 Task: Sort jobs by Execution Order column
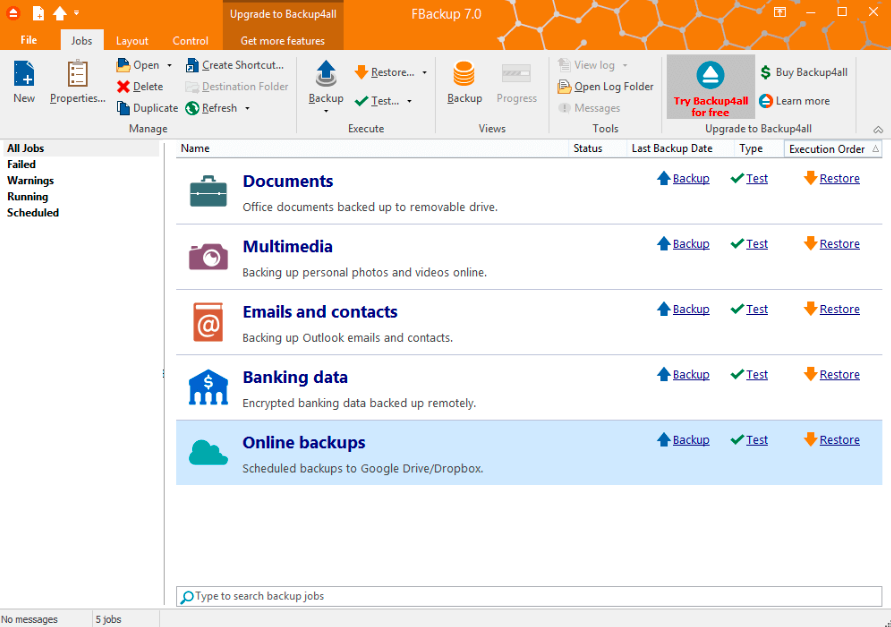[833, 149]
